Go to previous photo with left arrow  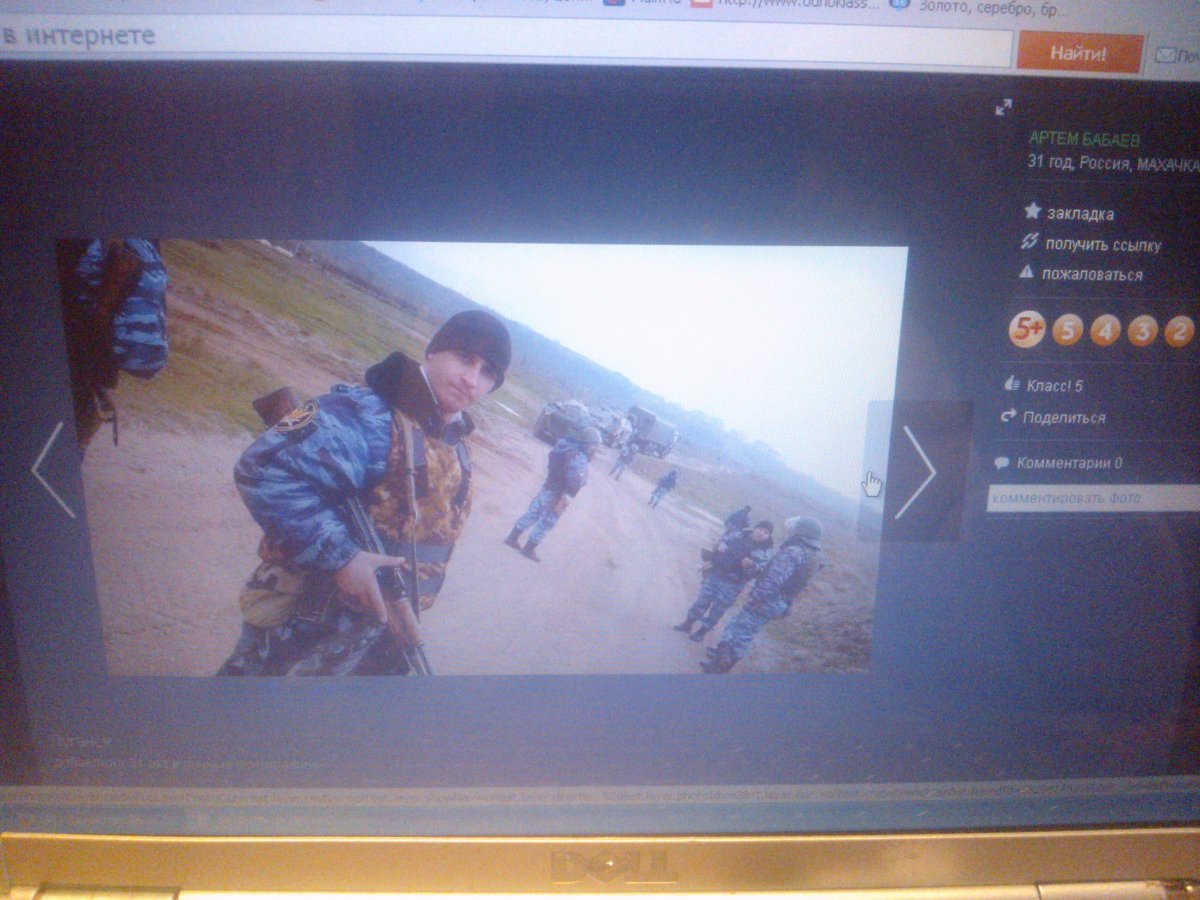tap(53, 469)
